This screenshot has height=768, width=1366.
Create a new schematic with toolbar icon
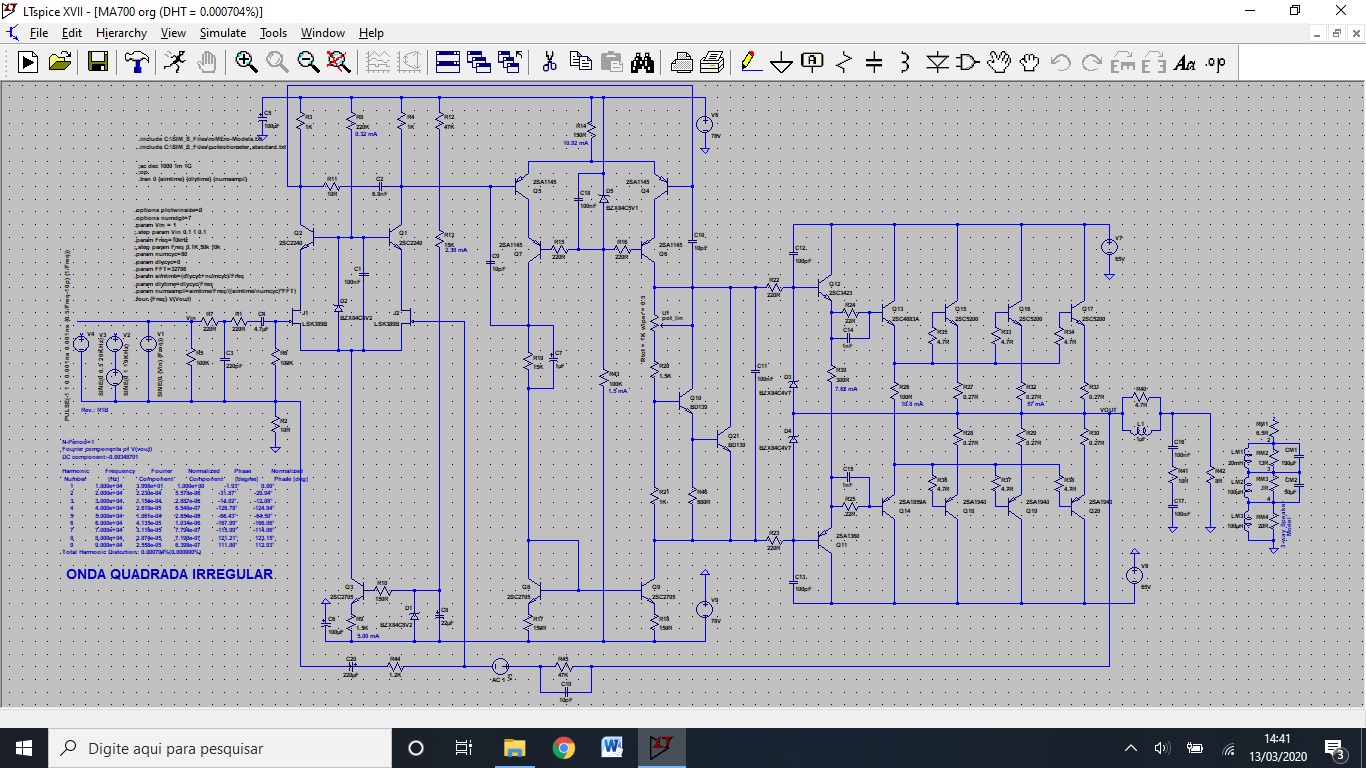click(28, 62)
